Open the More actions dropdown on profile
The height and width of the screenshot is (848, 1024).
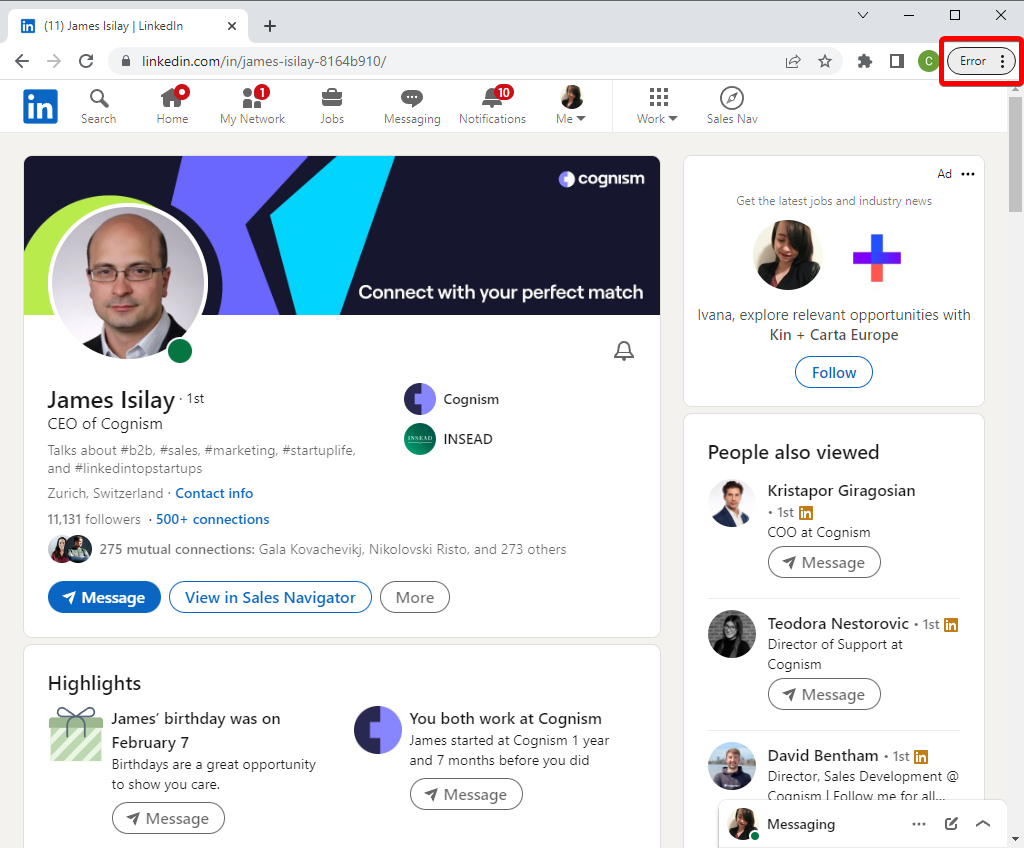point(415,597)
